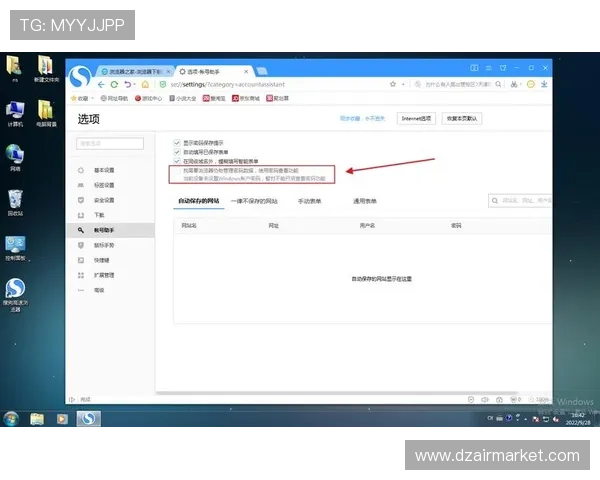The height and width of the screenshot is (480, 600).
Task: Expand the dropdown arrow next to undo icon
Action: click(134, 85)
